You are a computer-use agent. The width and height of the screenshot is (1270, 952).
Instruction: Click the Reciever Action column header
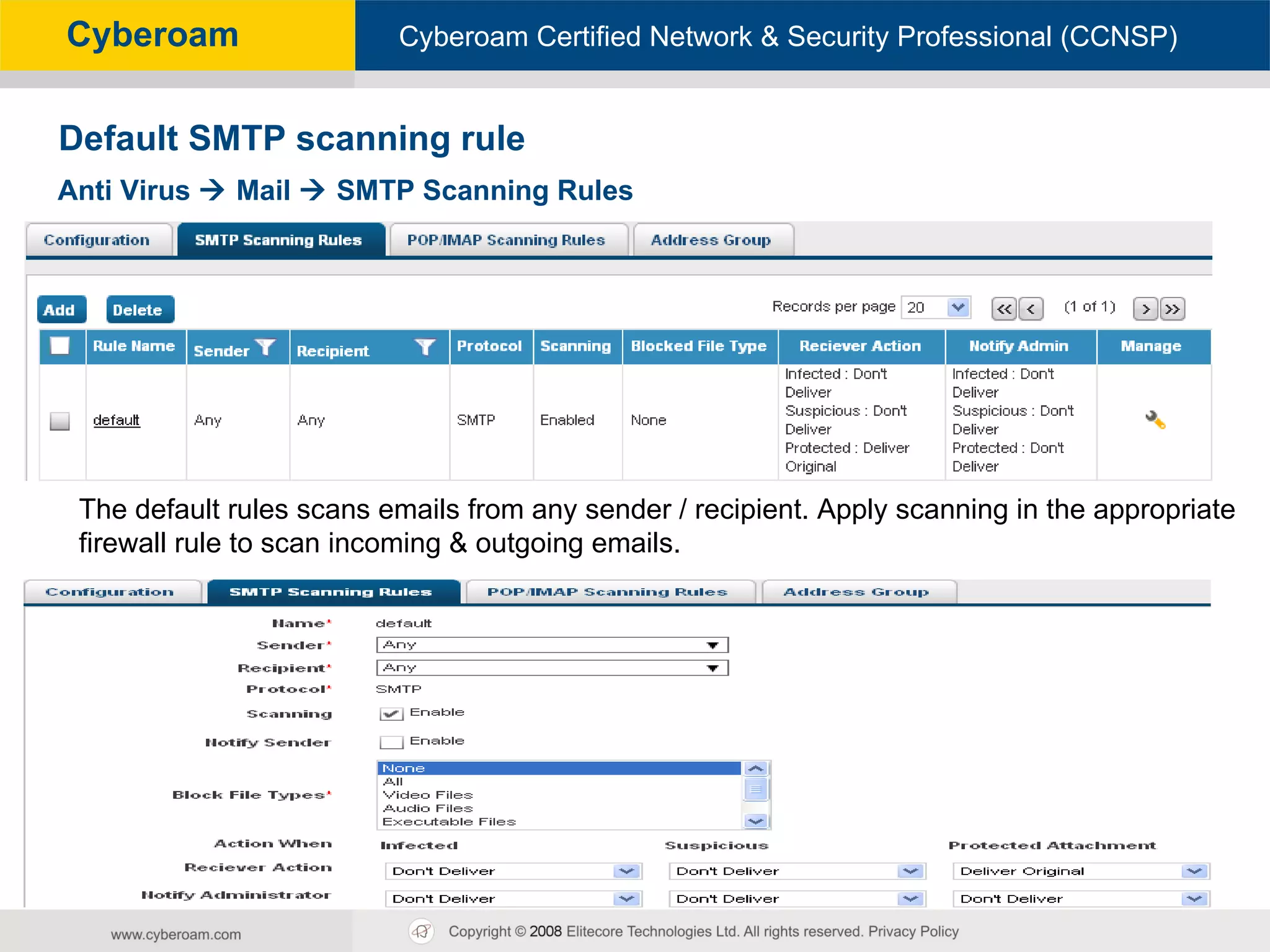point(861,346)
